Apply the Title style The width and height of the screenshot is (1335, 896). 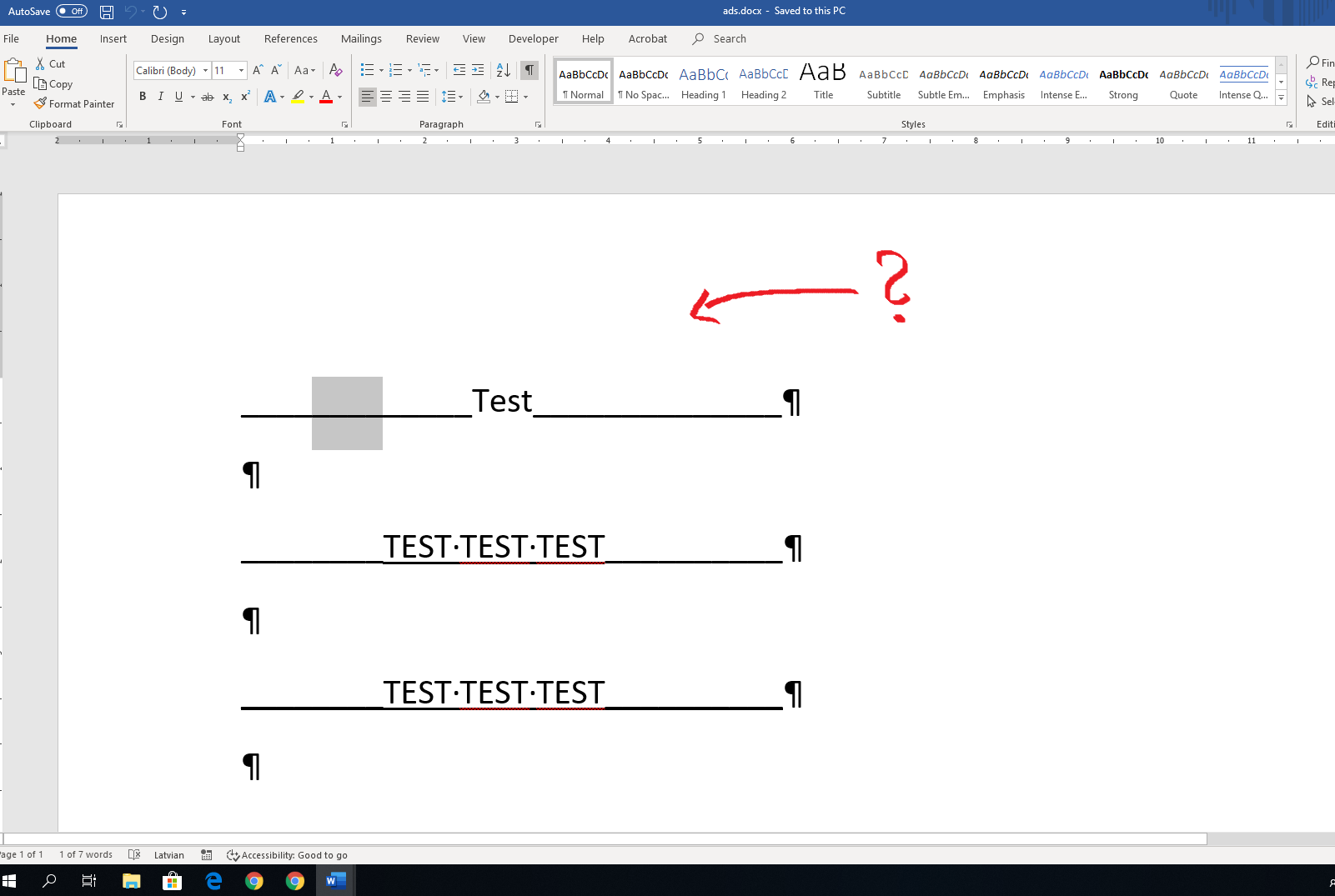(824, 82)
